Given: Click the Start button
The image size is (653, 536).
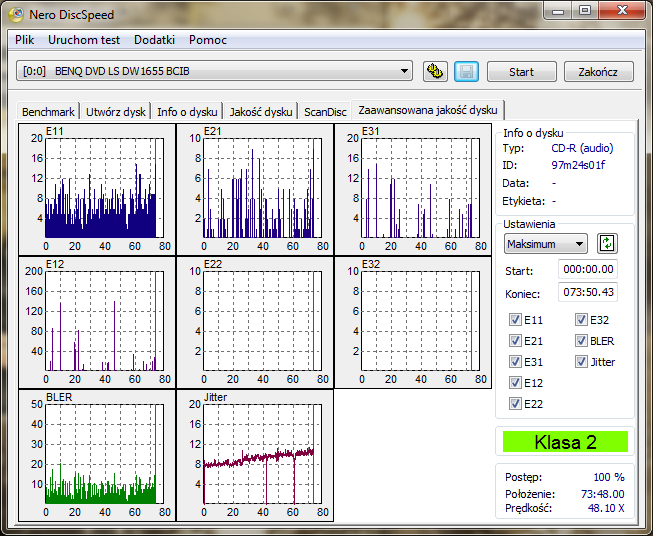Looking at the screenshot, I should [x=521, y=72].
